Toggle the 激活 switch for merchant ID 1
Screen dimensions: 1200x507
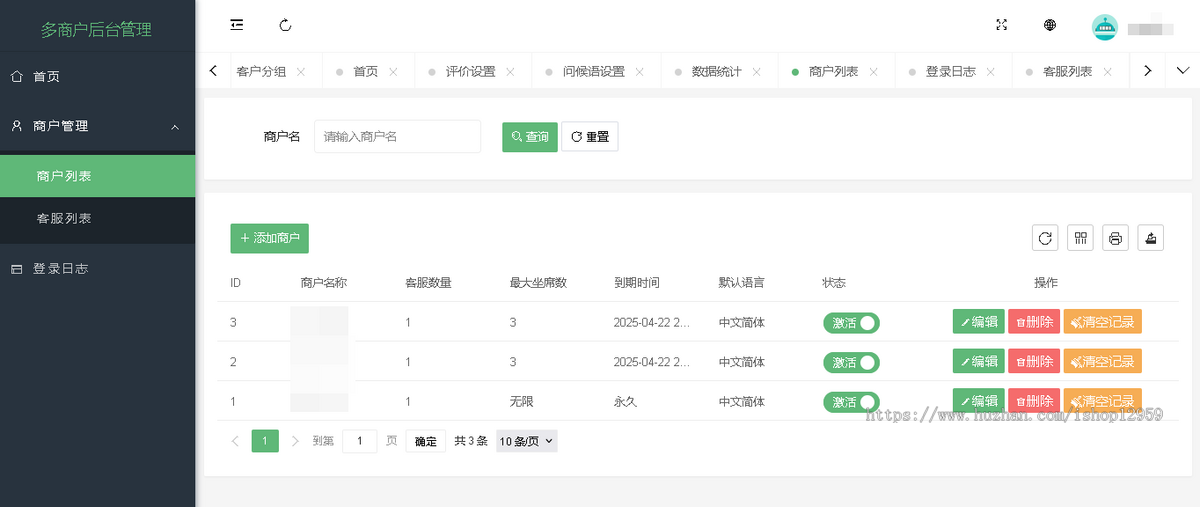pos(851,402)
